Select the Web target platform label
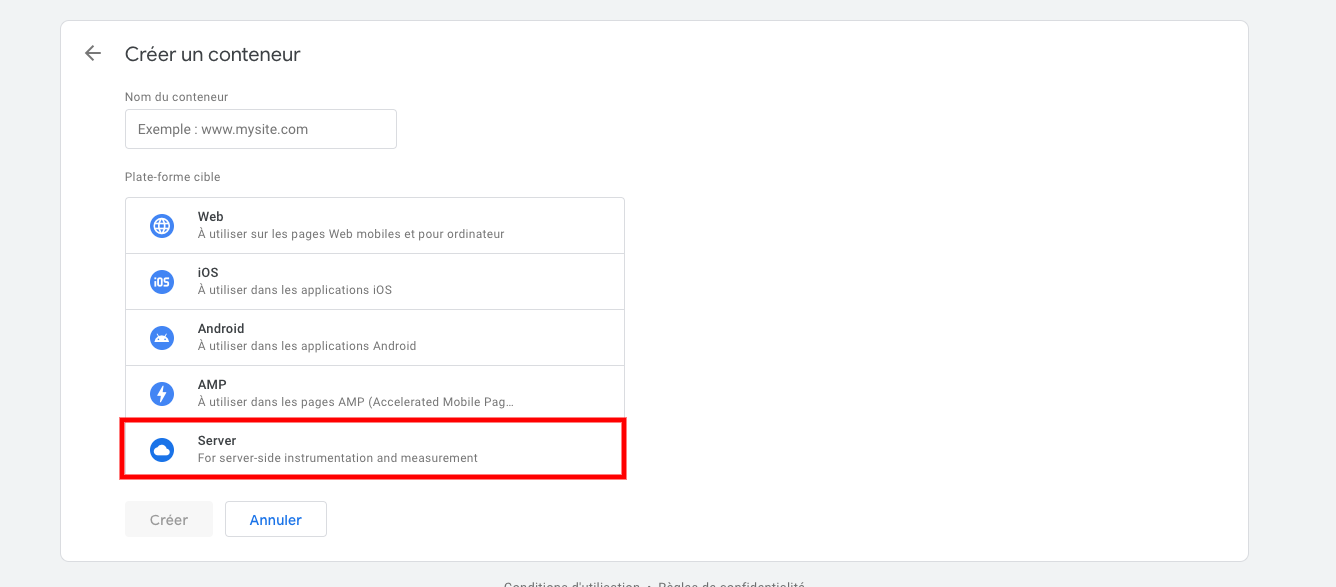1336x587 pixels. point(211,217)
